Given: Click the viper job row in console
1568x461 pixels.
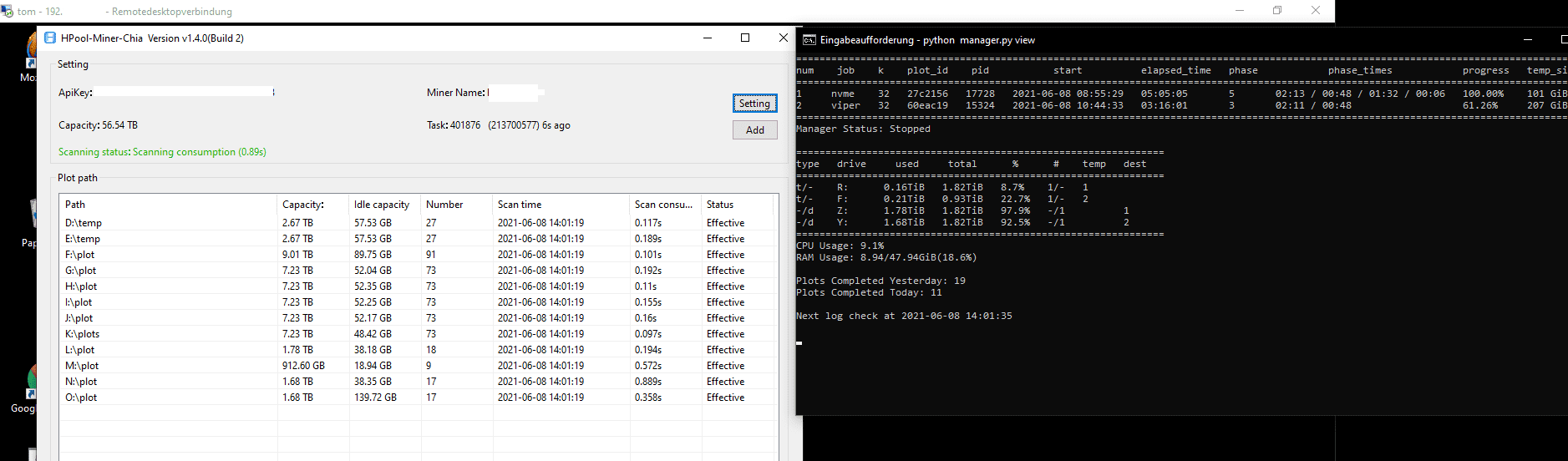Looking at the screenshot, I should click(1181, 105).
